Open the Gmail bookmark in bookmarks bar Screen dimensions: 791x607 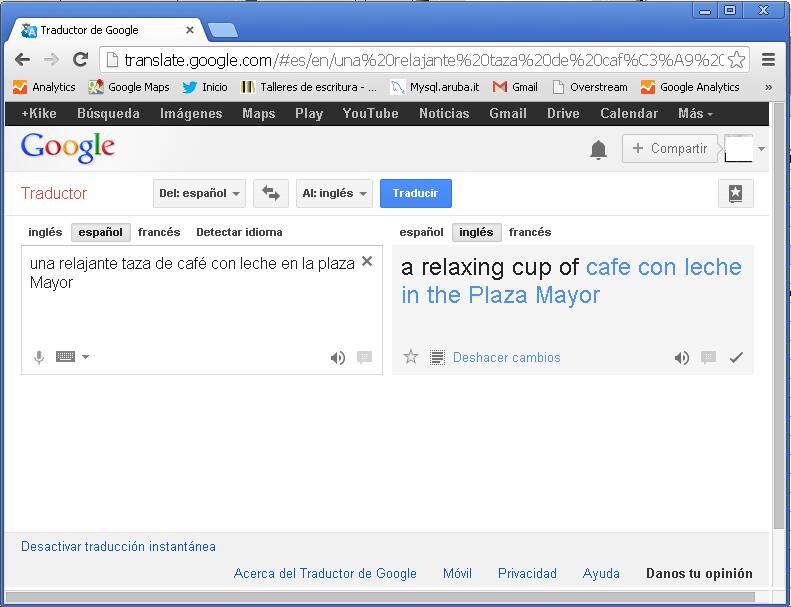pyautogui.click(x=515, y=87)
